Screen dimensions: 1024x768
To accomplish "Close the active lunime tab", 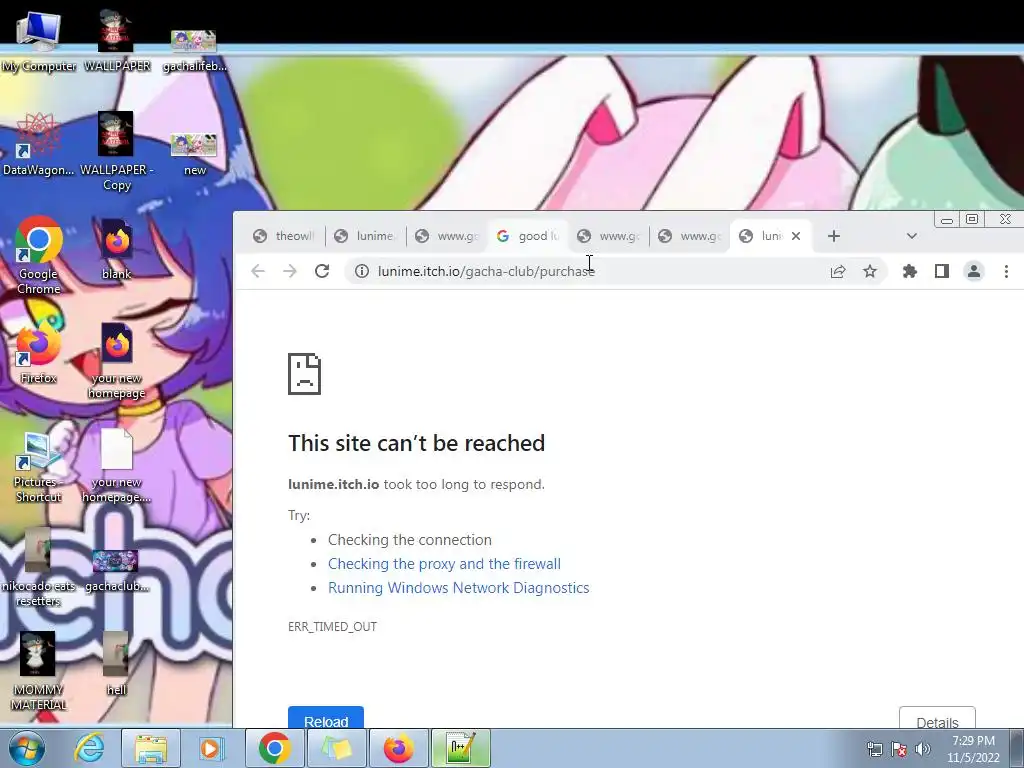I will tap(796, 236).
